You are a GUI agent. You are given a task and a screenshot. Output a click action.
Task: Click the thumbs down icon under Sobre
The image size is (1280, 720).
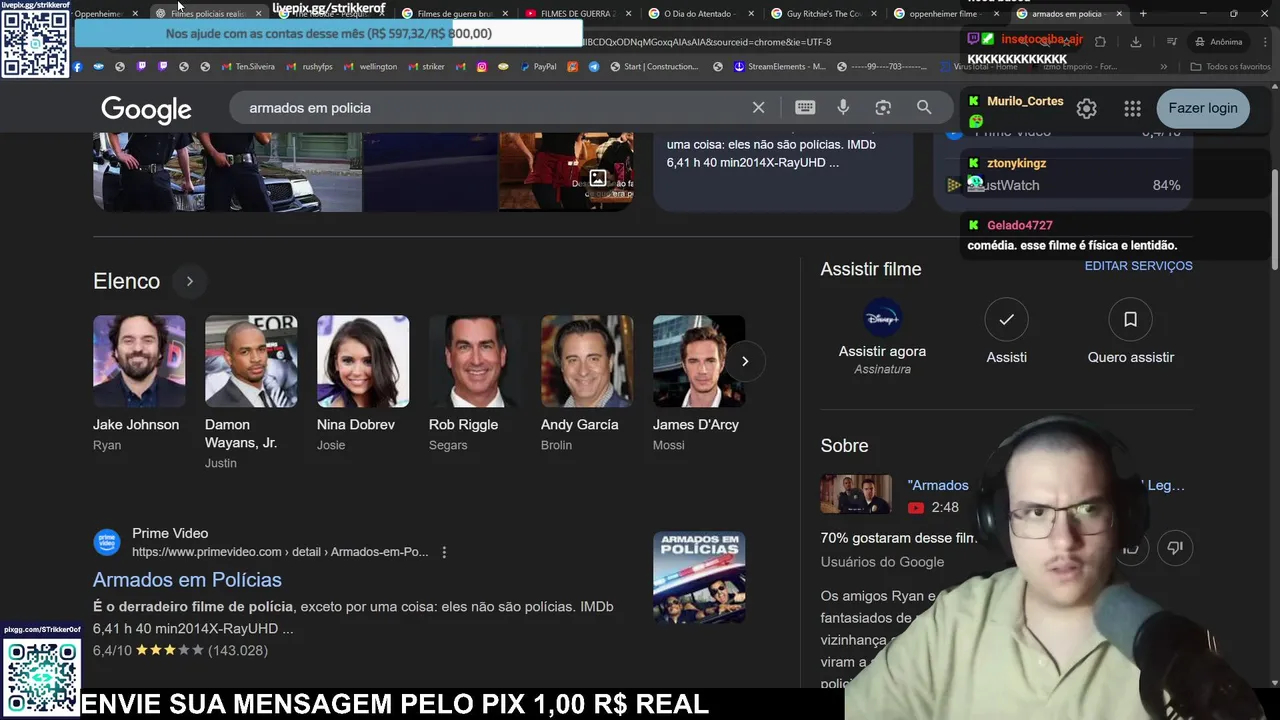[1175, 547]
